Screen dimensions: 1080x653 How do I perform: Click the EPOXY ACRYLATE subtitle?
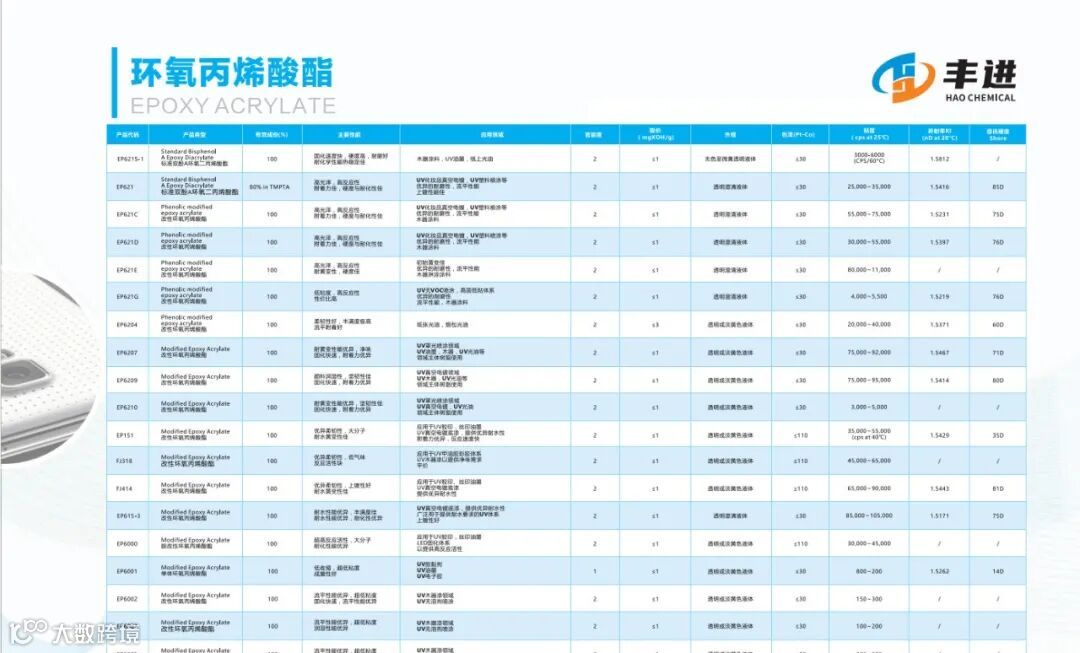[233, 105]
